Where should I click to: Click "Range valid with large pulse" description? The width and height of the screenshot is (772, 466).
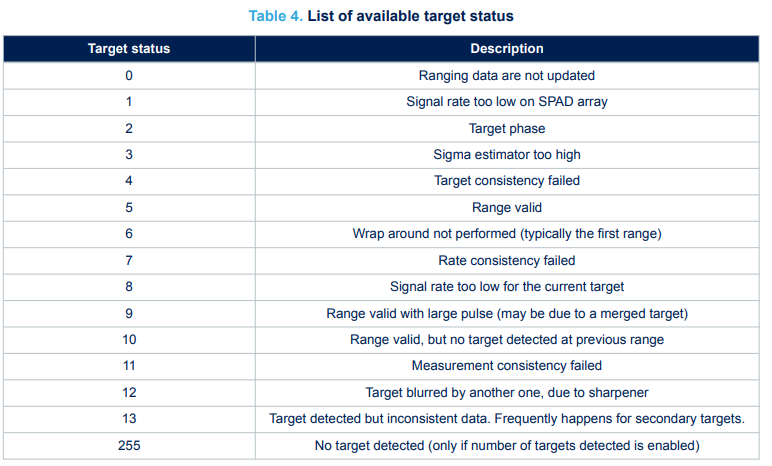[x=507, y=314]
